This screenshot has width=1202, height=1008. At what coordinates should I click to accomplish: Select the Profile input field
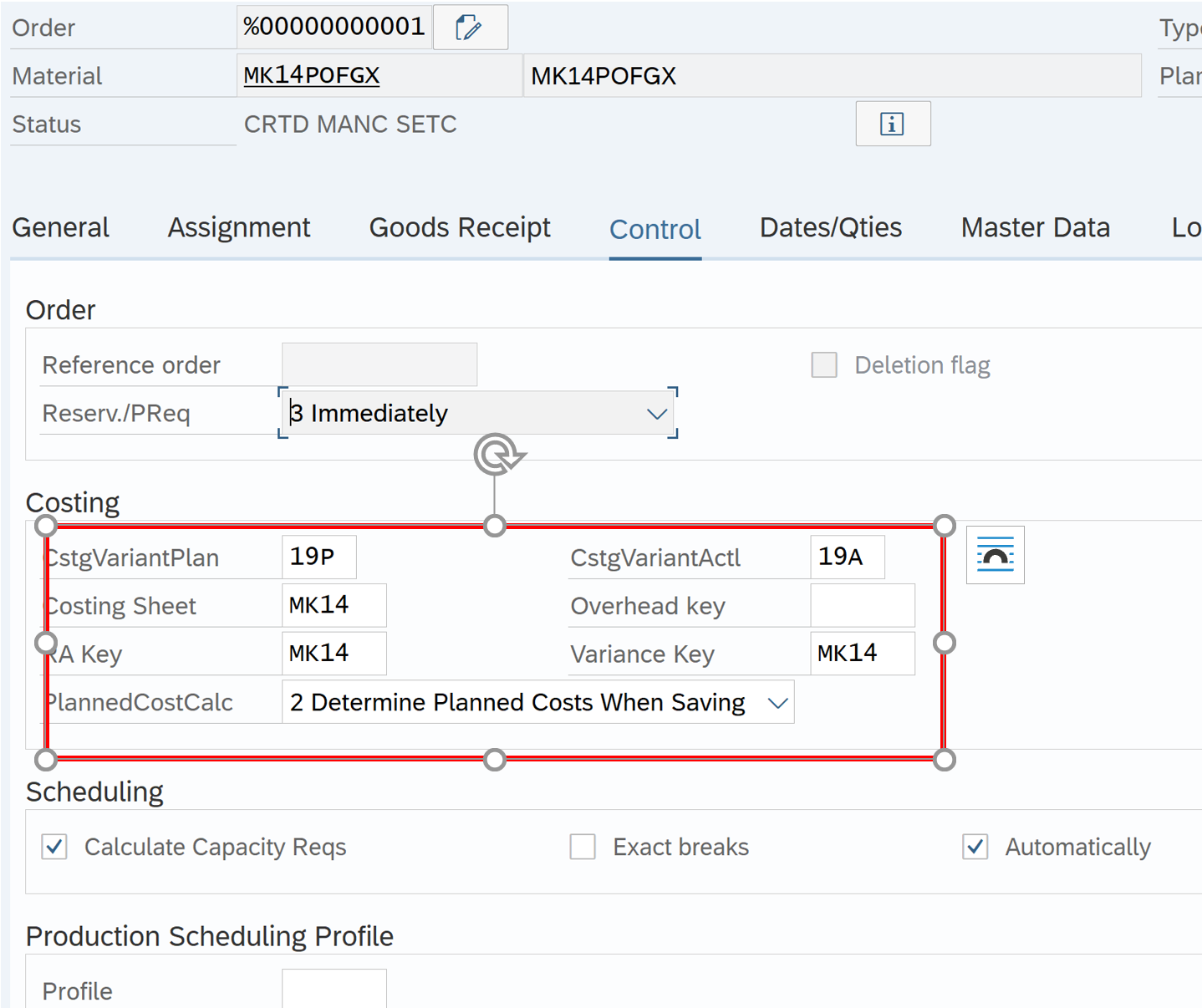(x=334, y=990)
